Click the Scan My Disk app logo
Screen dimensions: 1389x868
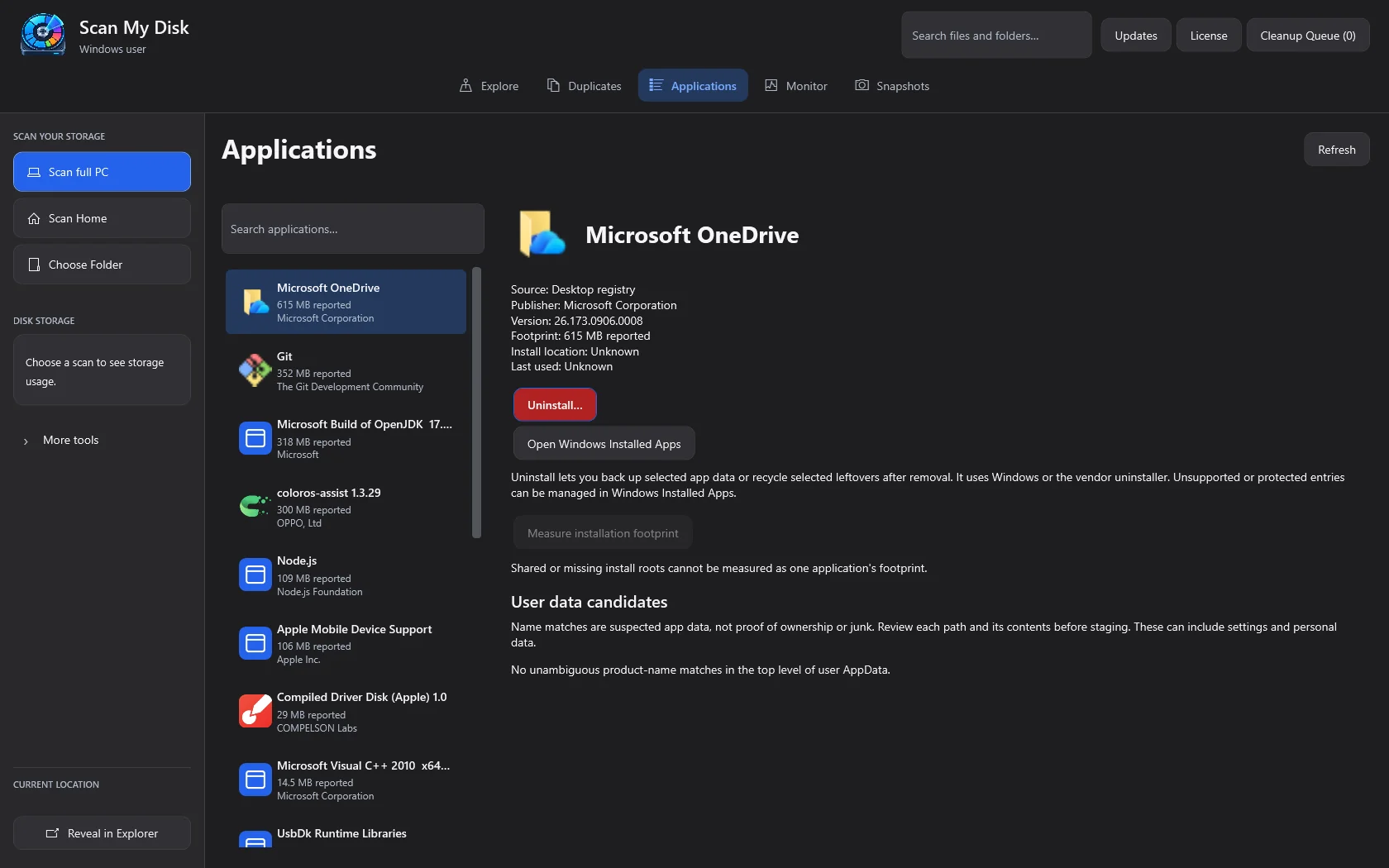point(43,35)
